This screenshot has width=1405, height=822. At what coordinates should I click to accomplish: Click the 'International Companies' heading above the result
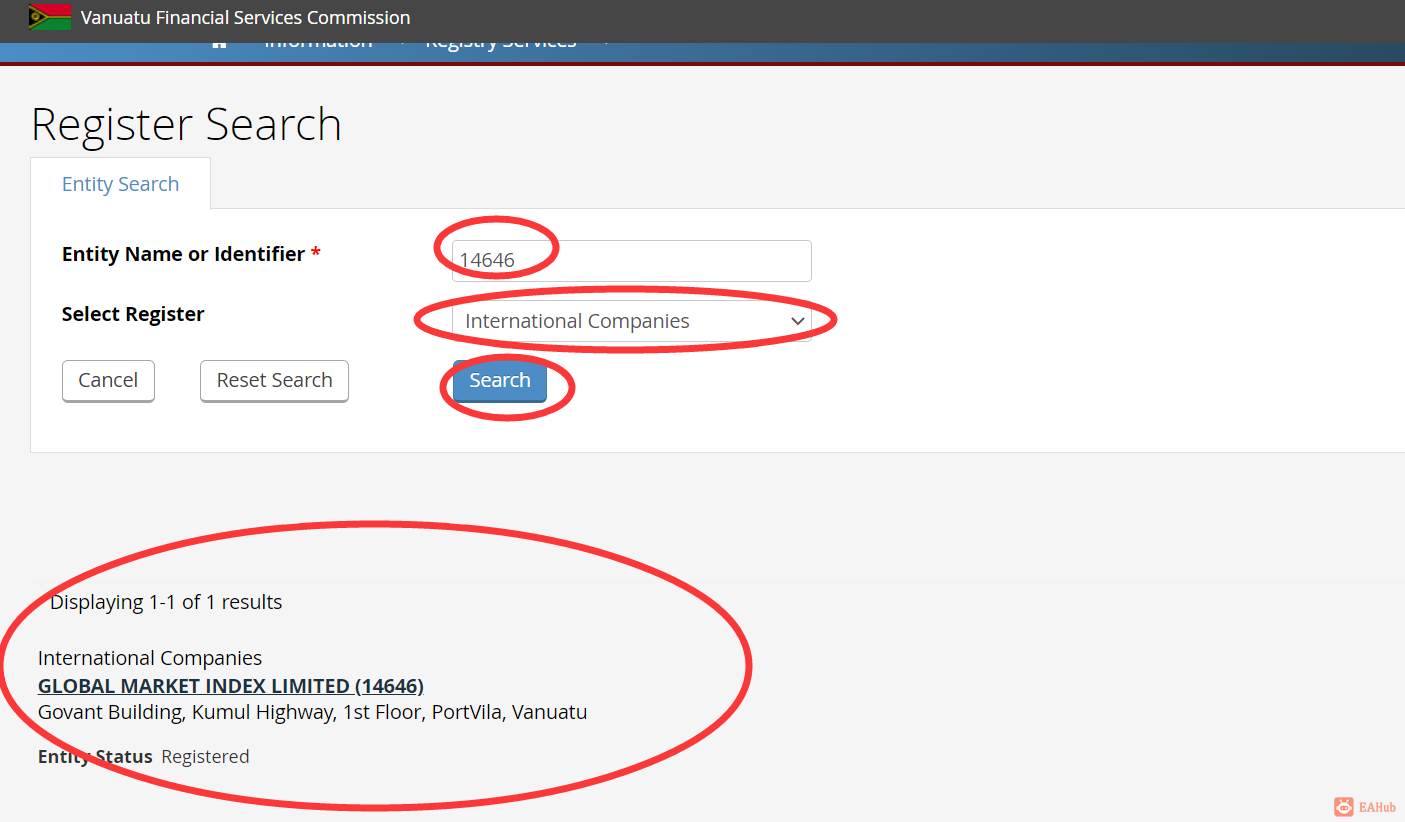coord(150,658)
